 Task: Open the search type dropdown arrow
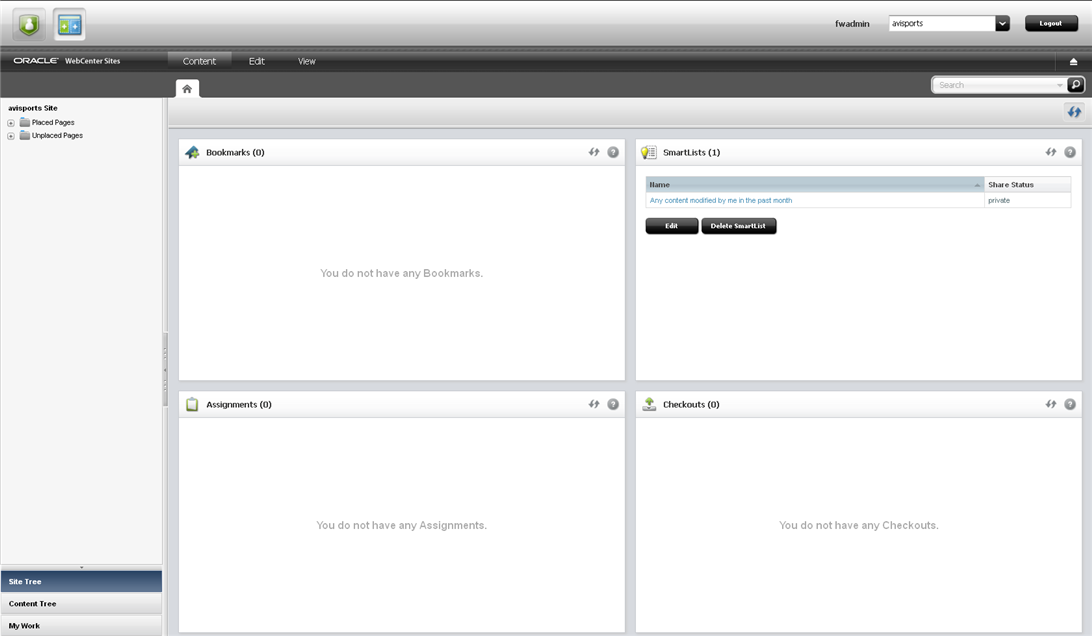click(x=1059, y=85)
